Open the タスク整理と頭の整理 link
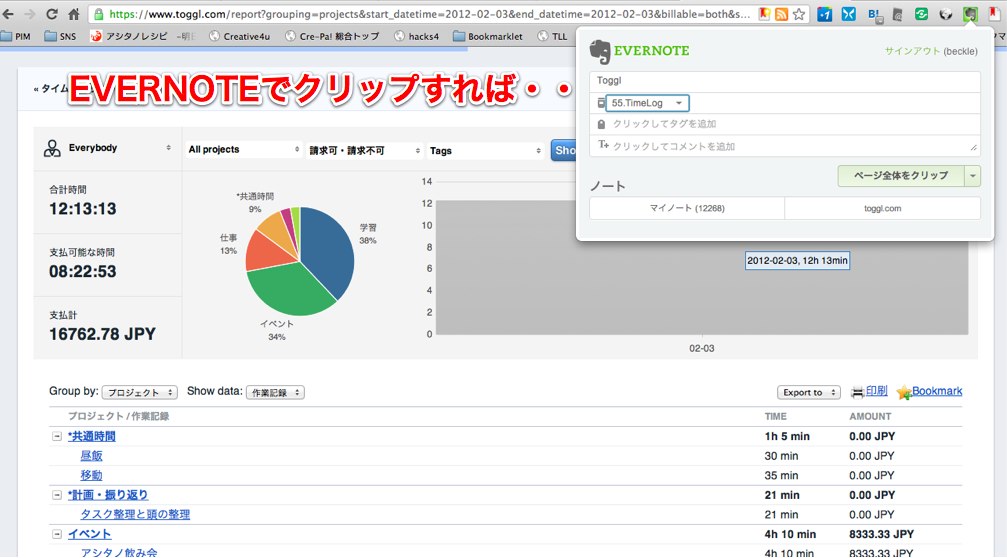1007x558 pixels. tap(135, 515)
